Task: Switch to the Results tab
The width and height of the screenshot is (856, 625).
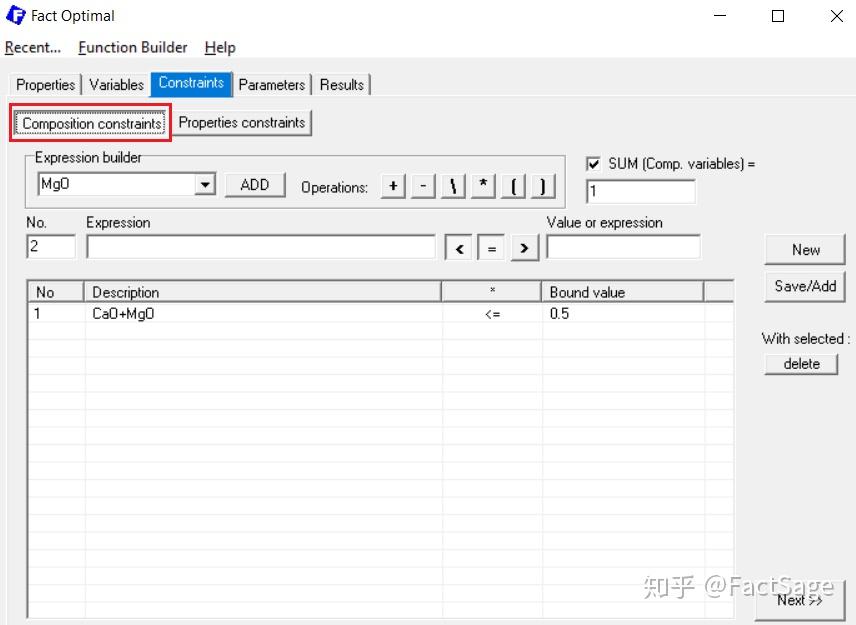Action: click(342, 84)
